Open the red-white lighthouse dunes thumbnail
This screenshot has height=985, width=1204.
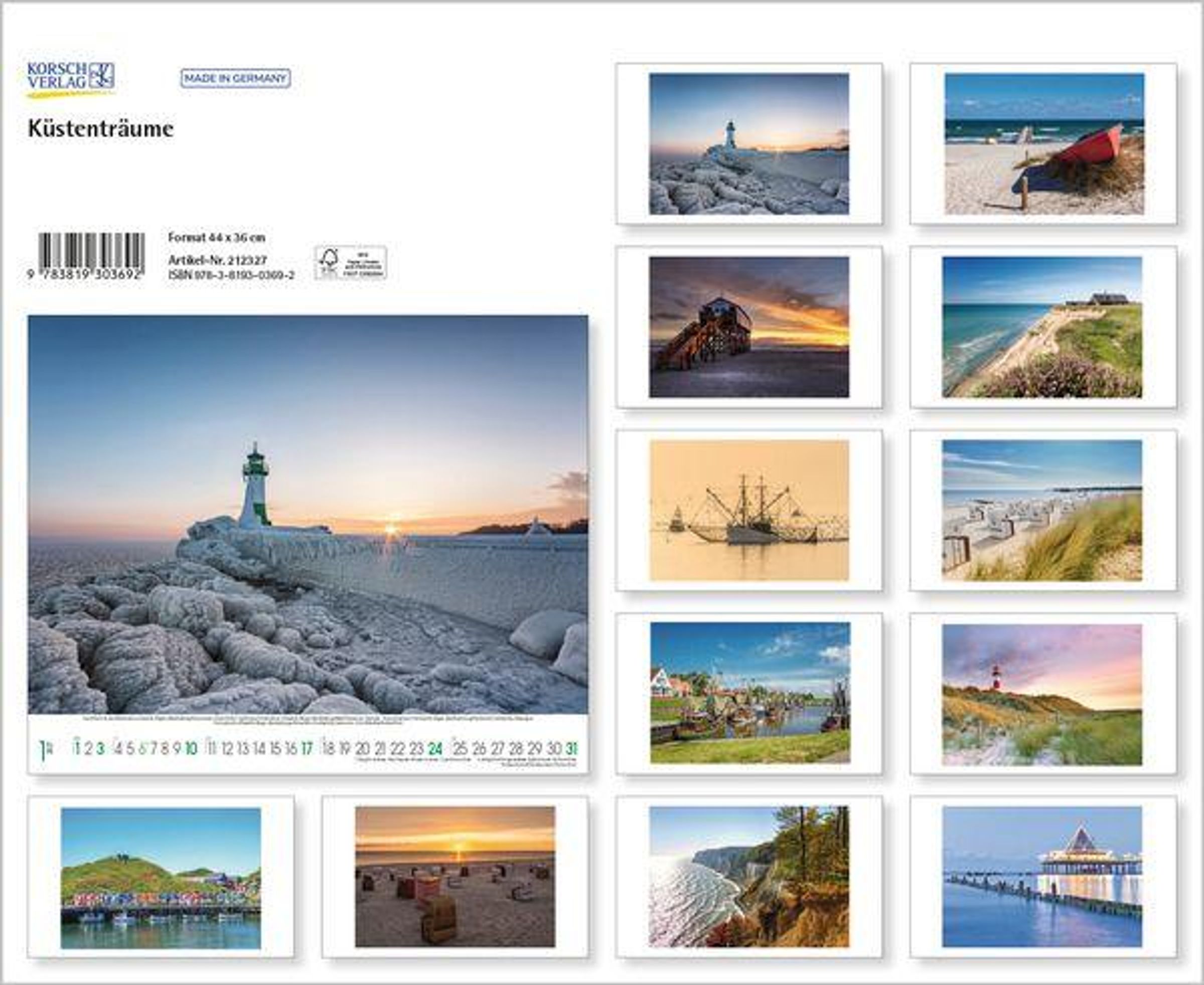pos(1042,694)
